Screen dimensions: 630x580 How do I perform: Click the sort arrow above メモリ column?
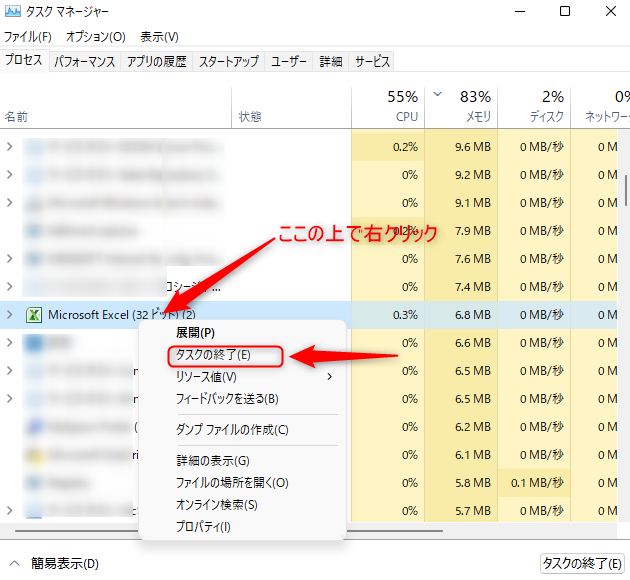click(x=437, y=95)
